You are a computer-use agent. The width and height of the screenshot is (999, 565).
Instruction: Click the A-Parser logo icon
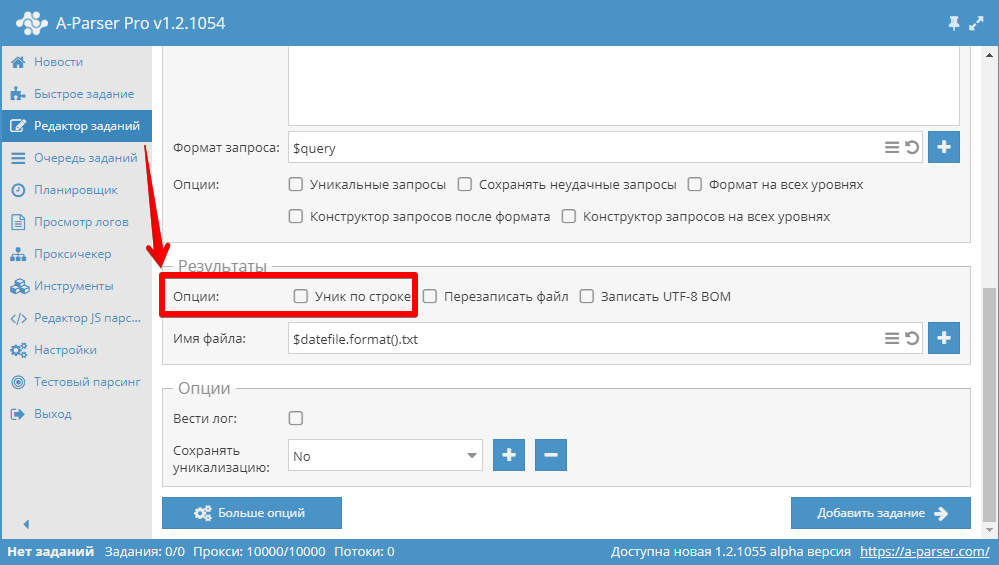tap(31, 23)
